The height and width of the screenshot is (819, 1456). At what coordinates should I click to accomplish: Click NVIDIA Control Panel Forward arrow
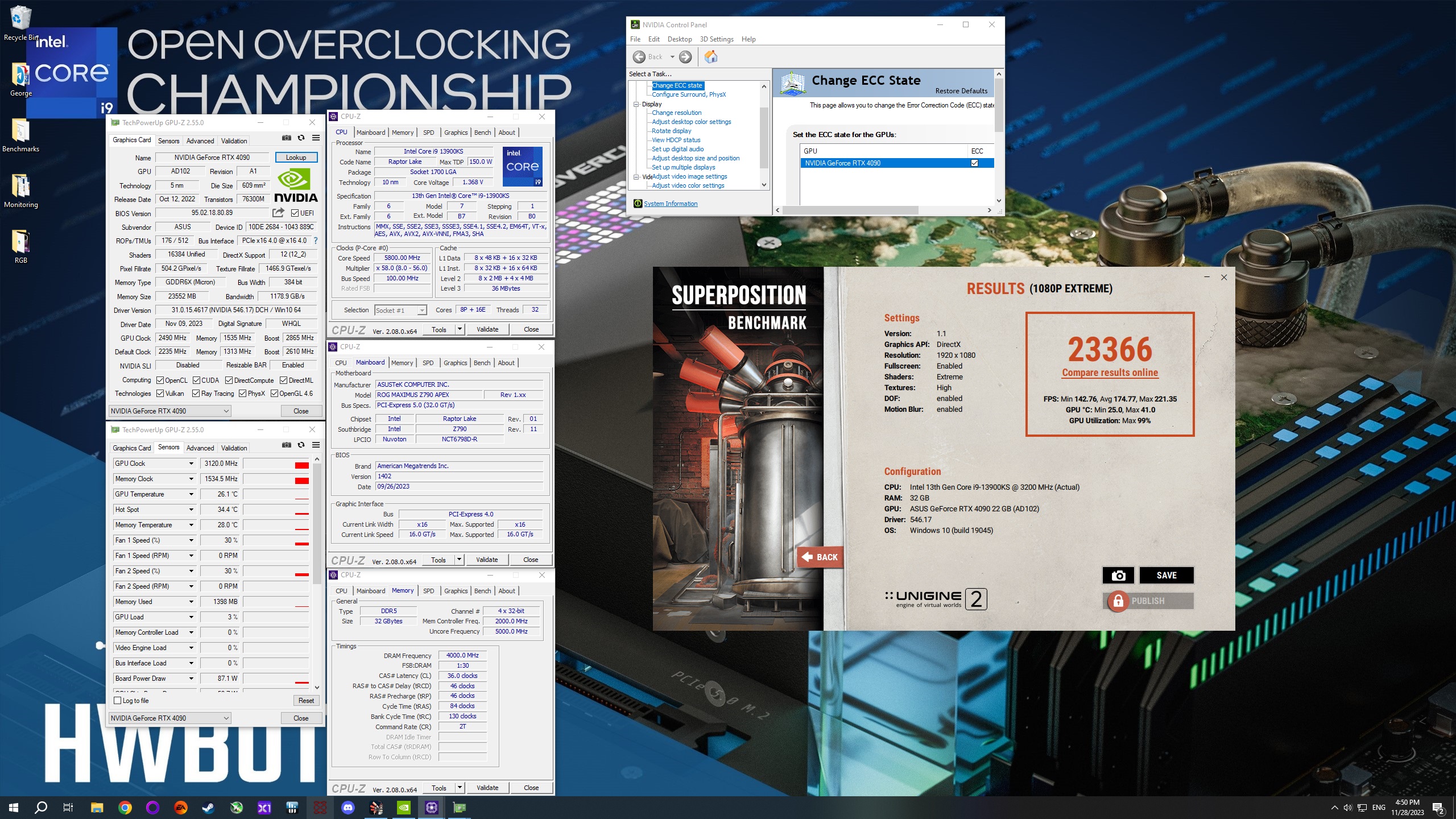tap(685, 57)
